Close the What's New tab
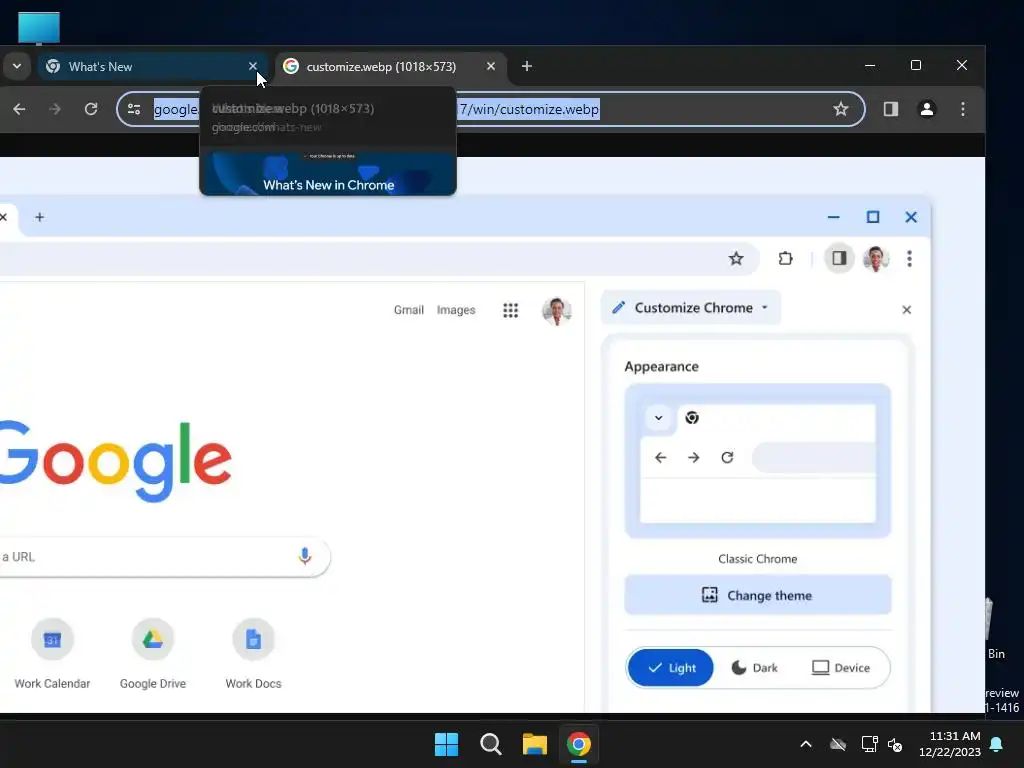 (253, 66)
